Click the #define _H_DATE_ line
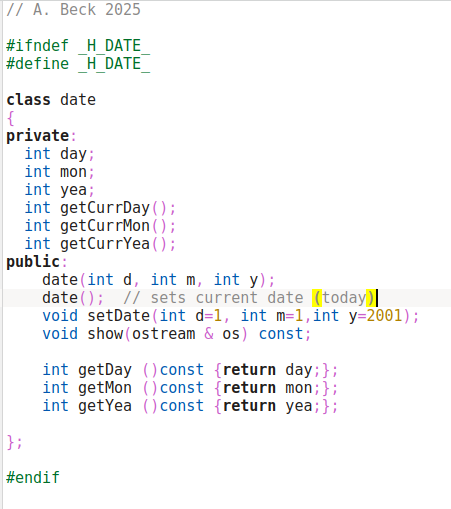The height and width of the screenshot is (509, 451). click(78, 64)
